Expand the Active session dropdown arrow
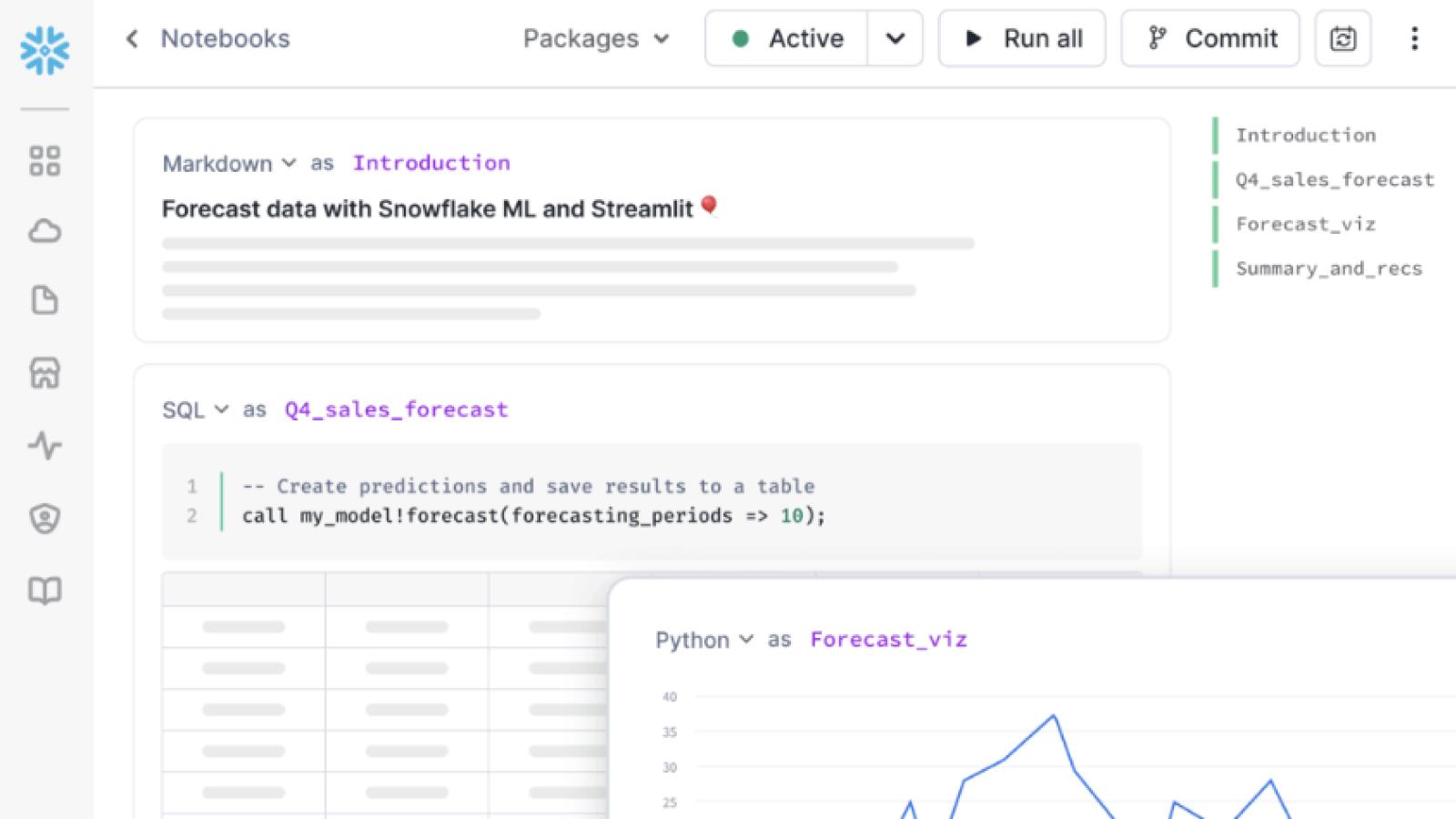Image resolution: width=1456 pixels, height=819 pixels. (x=895, y=38)
